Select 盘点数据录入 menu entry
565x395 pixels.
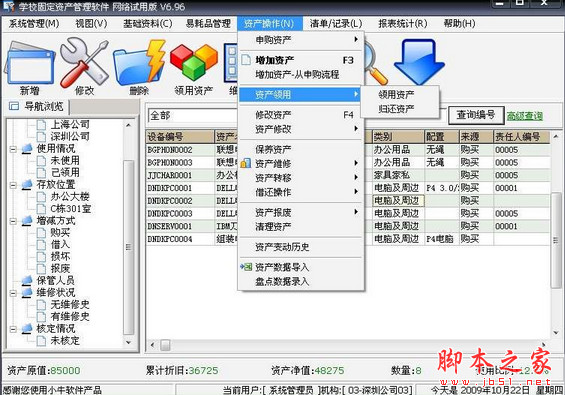(x=301, y=281)
